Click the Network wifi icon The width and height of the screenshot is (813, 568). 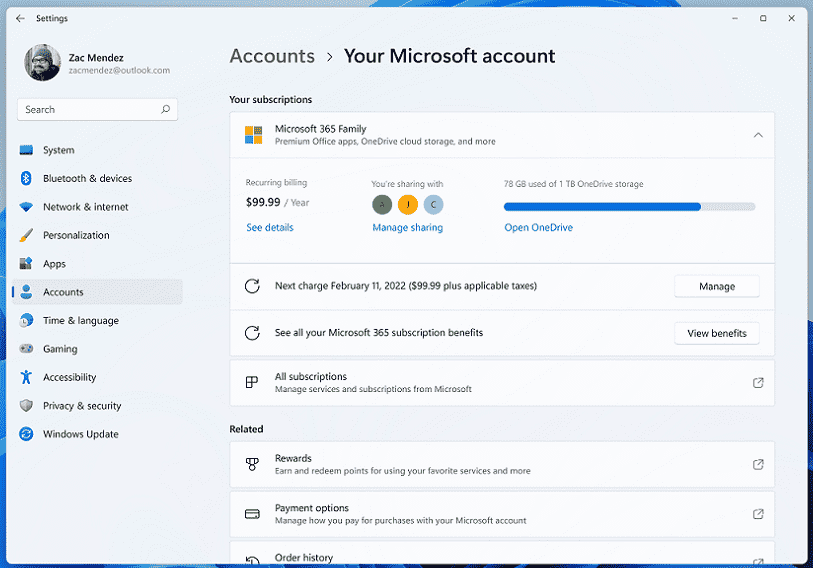click(26, 207)
